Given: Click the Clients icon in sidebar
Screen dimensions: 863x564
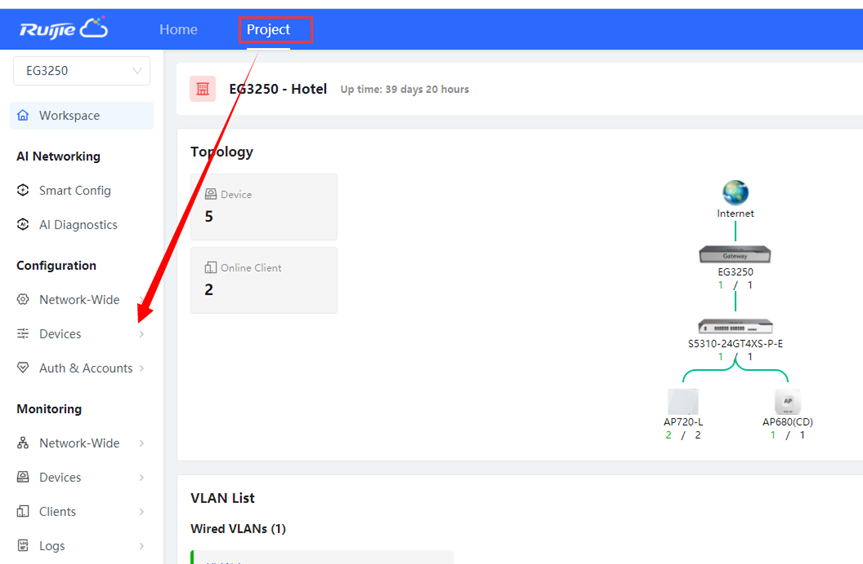Looking at the screenshot, I should click(x=23, y=511).
